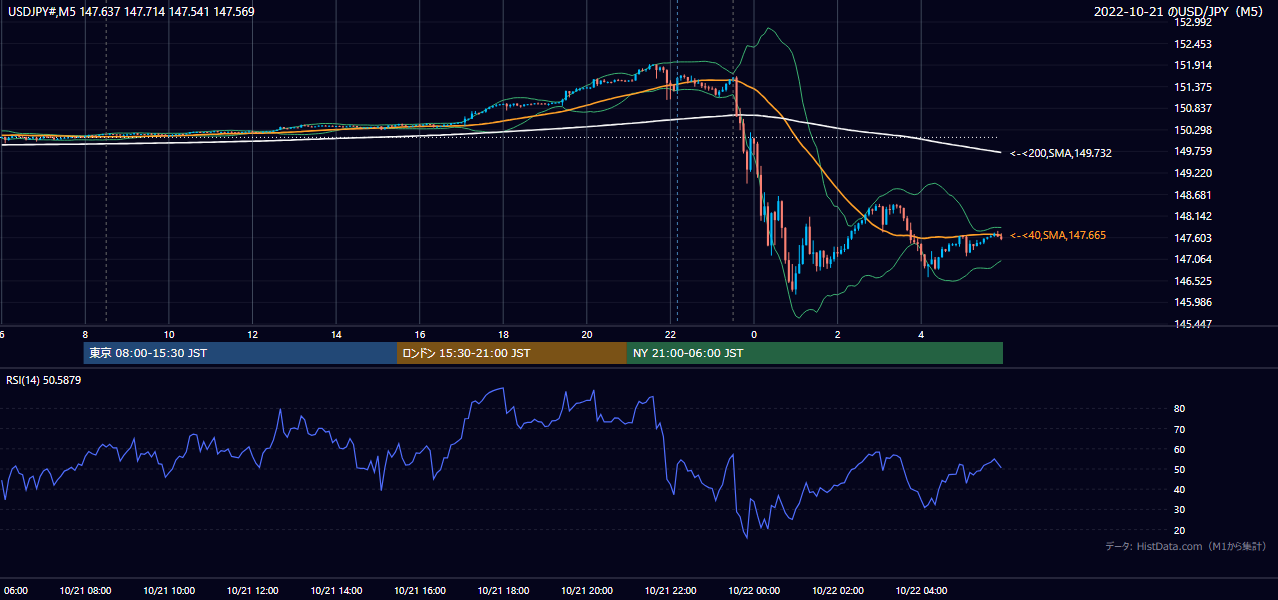Image resolution: width=1278 pixels, height=600 pixels.
Task: Click hour tick 14 under price chart
Action: [x=336, y=334]
